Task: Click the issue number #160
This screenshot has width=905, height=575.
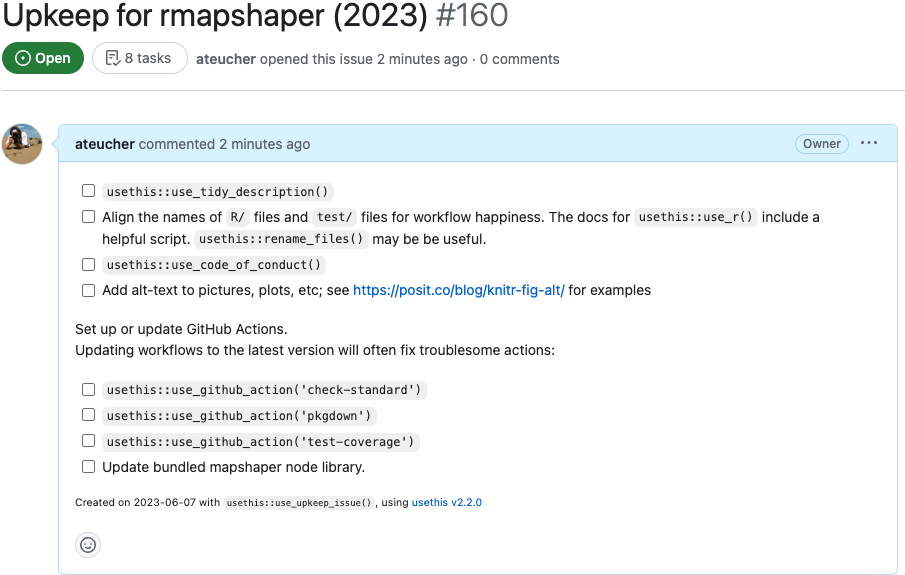Action: click(x=472, y=15)
